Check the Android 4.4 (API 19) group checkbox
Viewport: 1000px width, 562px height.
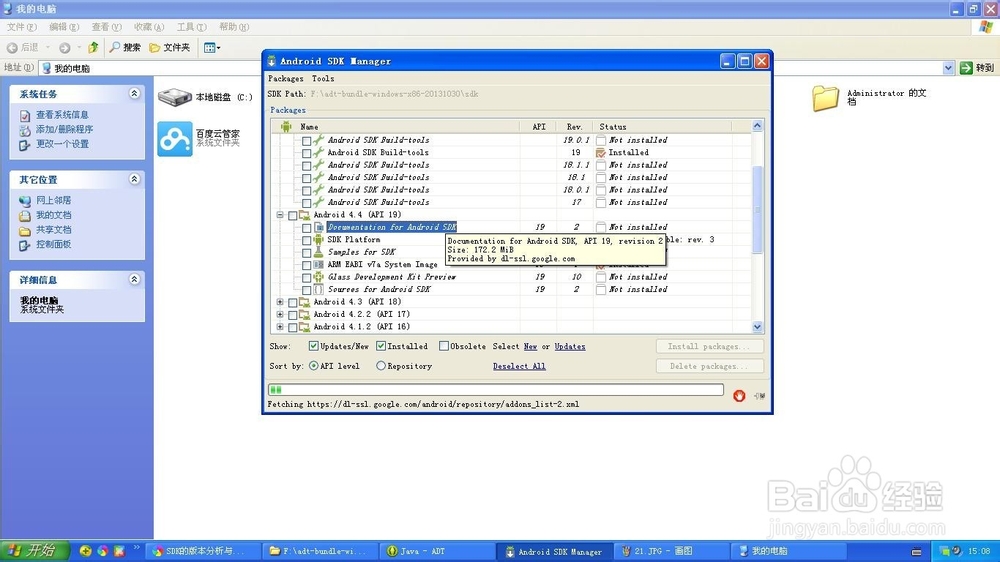(x=293, y=216)
